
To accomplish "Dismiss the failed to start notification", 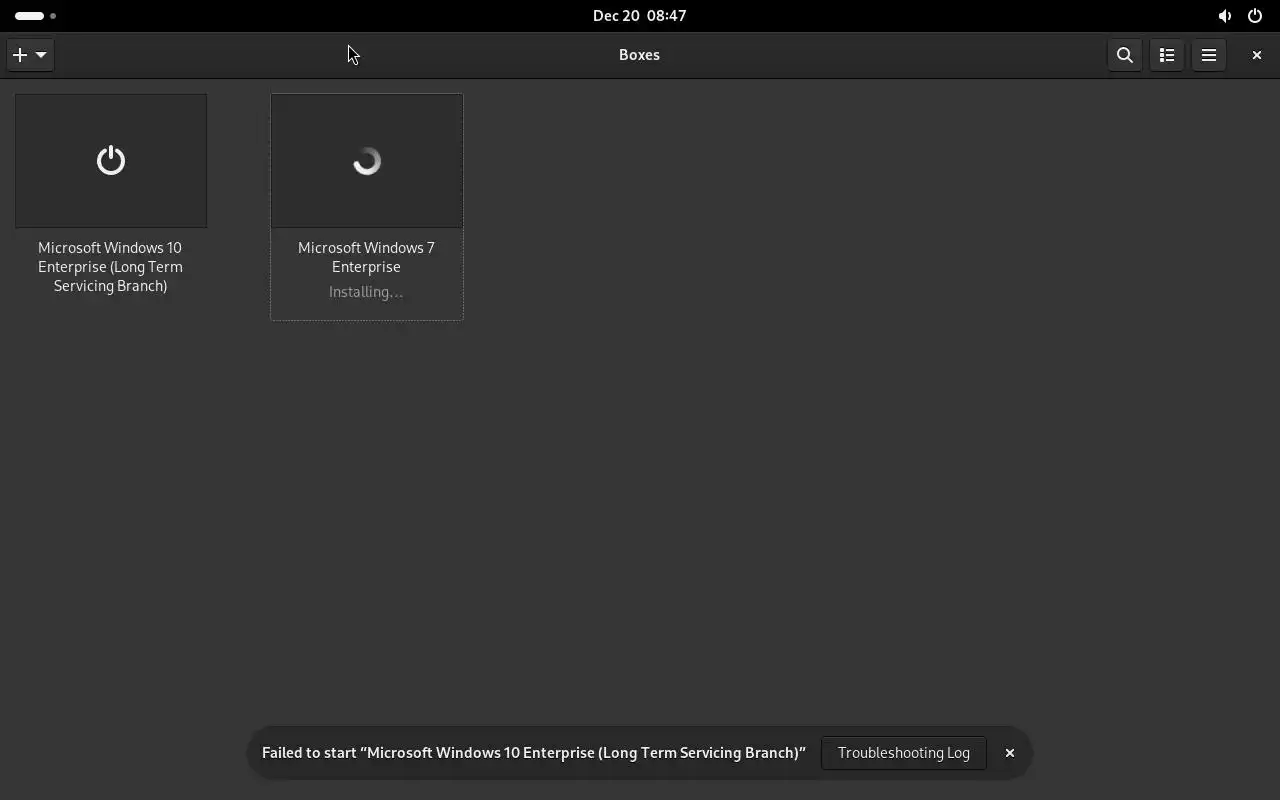I will (x=1010, y=753).
